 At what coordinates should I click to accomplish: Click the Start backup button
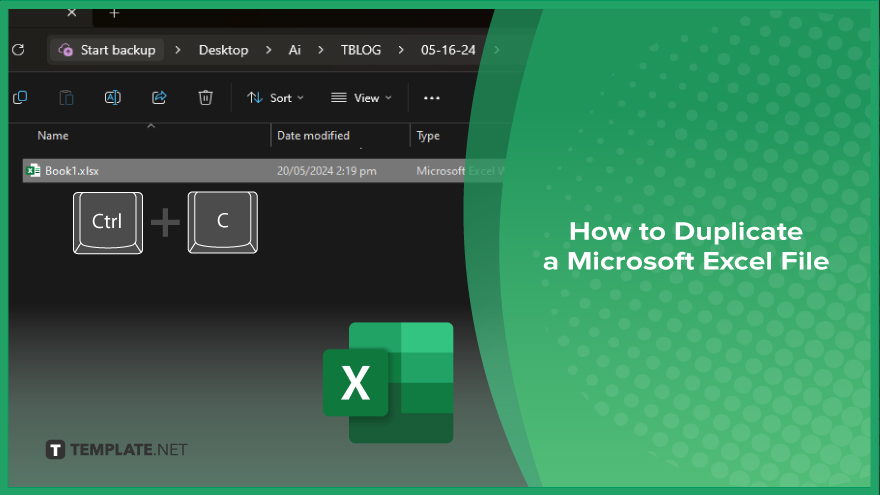[107, 50]
